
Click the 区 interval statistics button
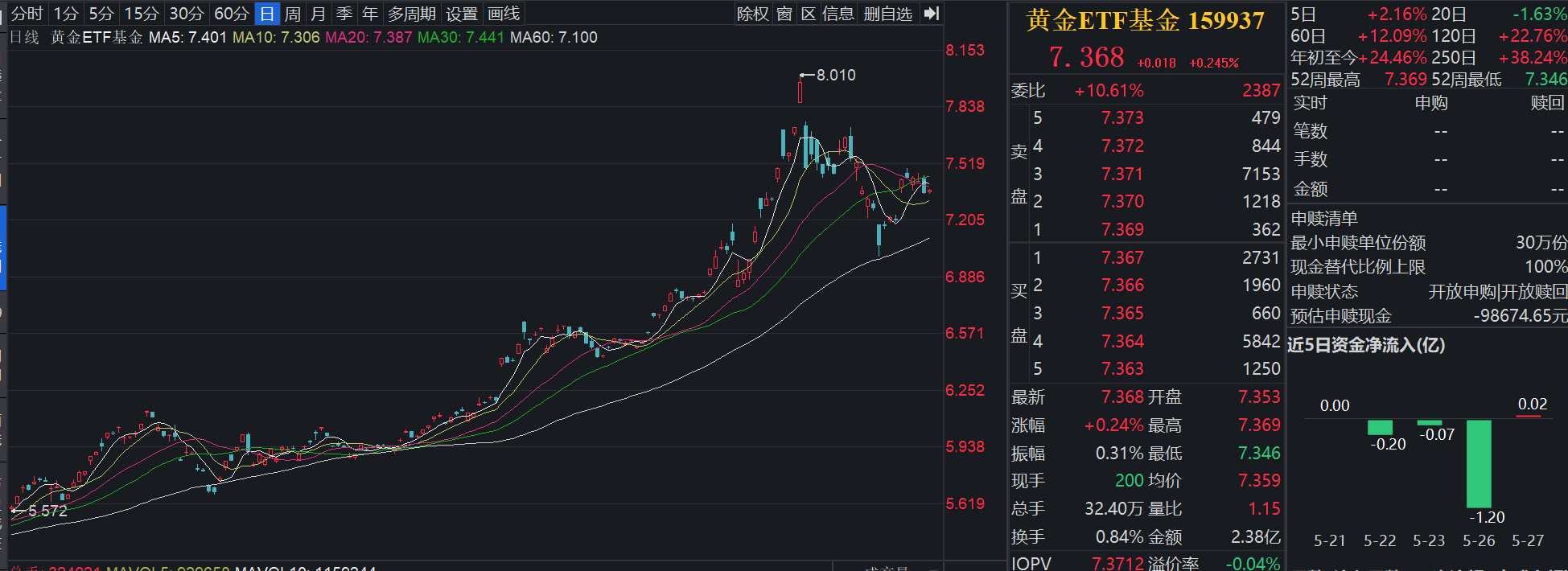(809, 14)
